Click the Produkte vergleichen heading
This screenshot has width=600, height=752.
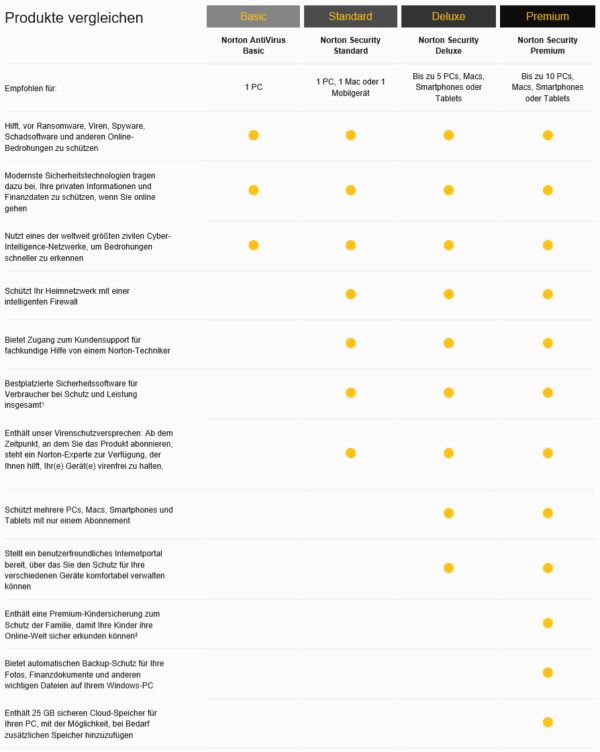point(74,18)
